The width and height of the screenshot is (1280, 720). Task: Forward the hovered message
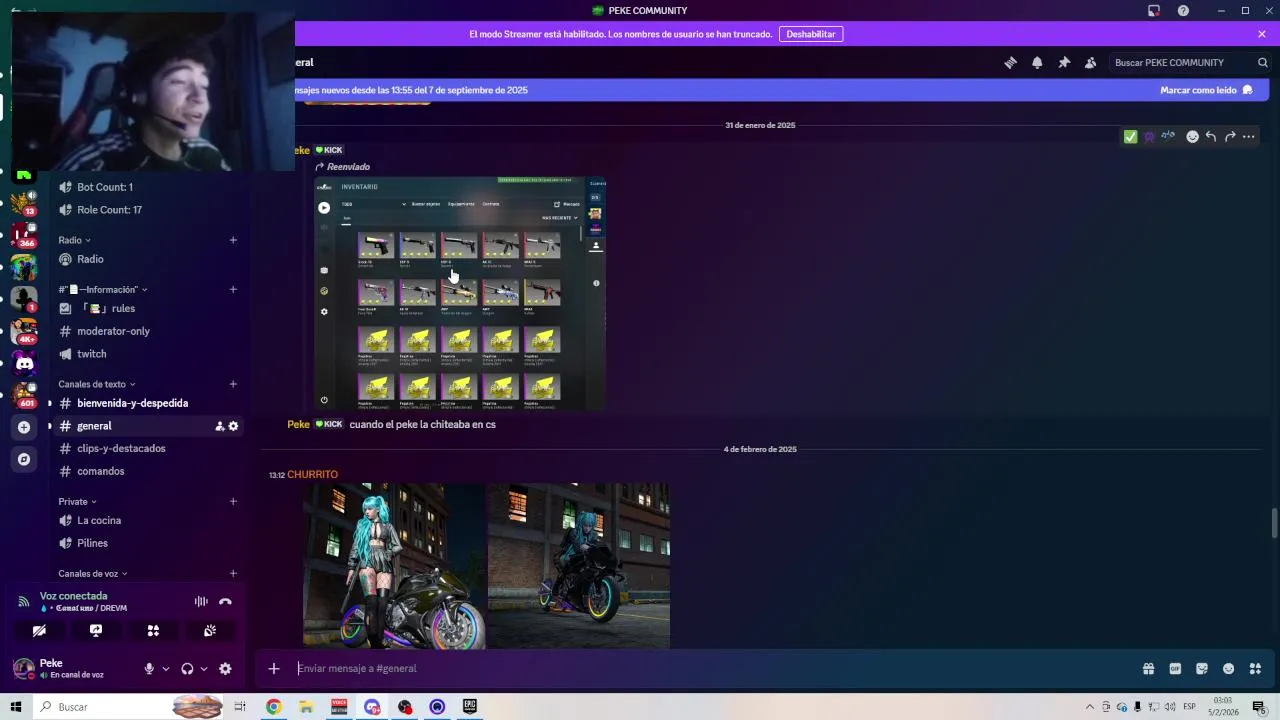[x=1230, y=137]
